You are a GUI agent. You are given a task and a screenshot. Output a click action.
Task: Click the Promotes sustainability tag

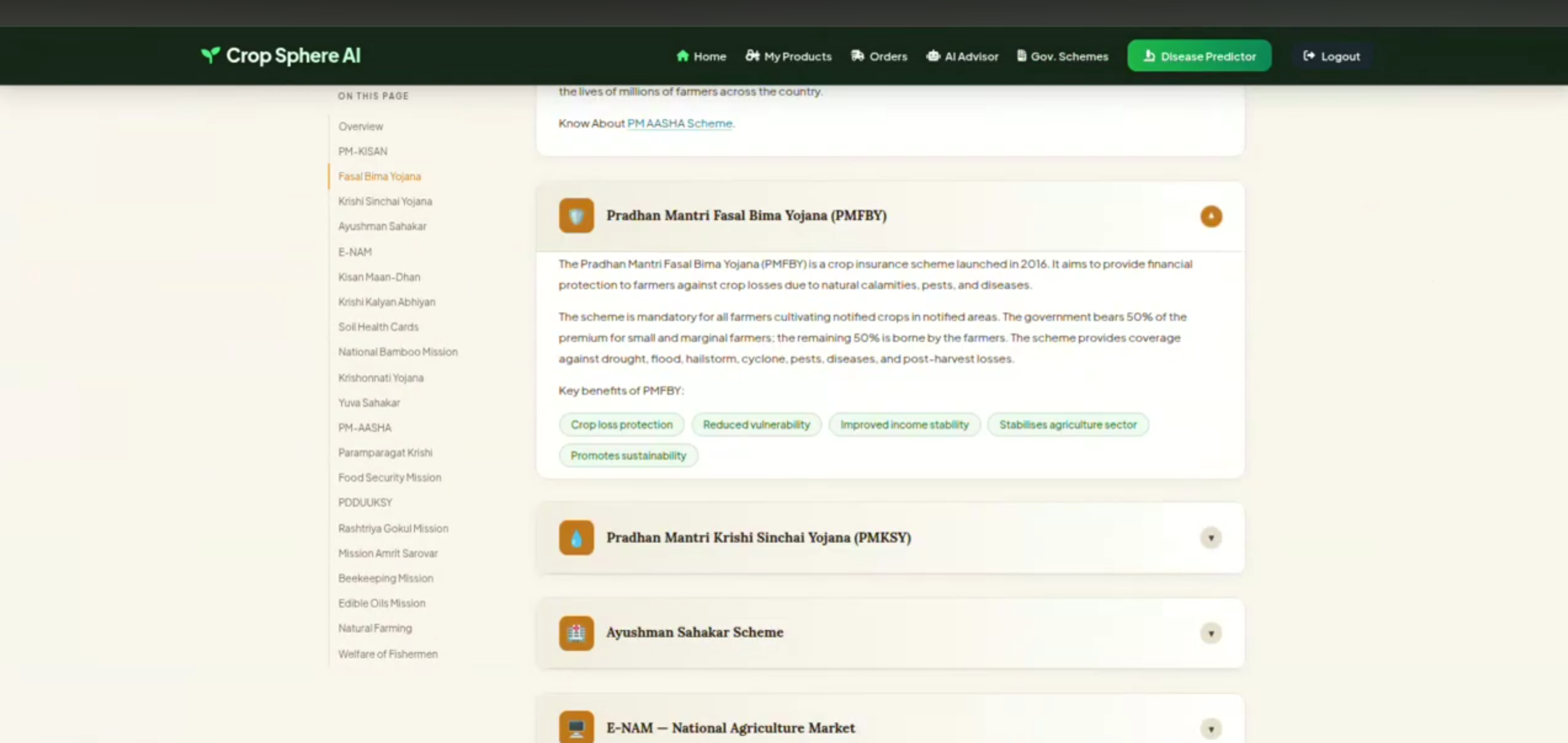click(x=628, y=455)
